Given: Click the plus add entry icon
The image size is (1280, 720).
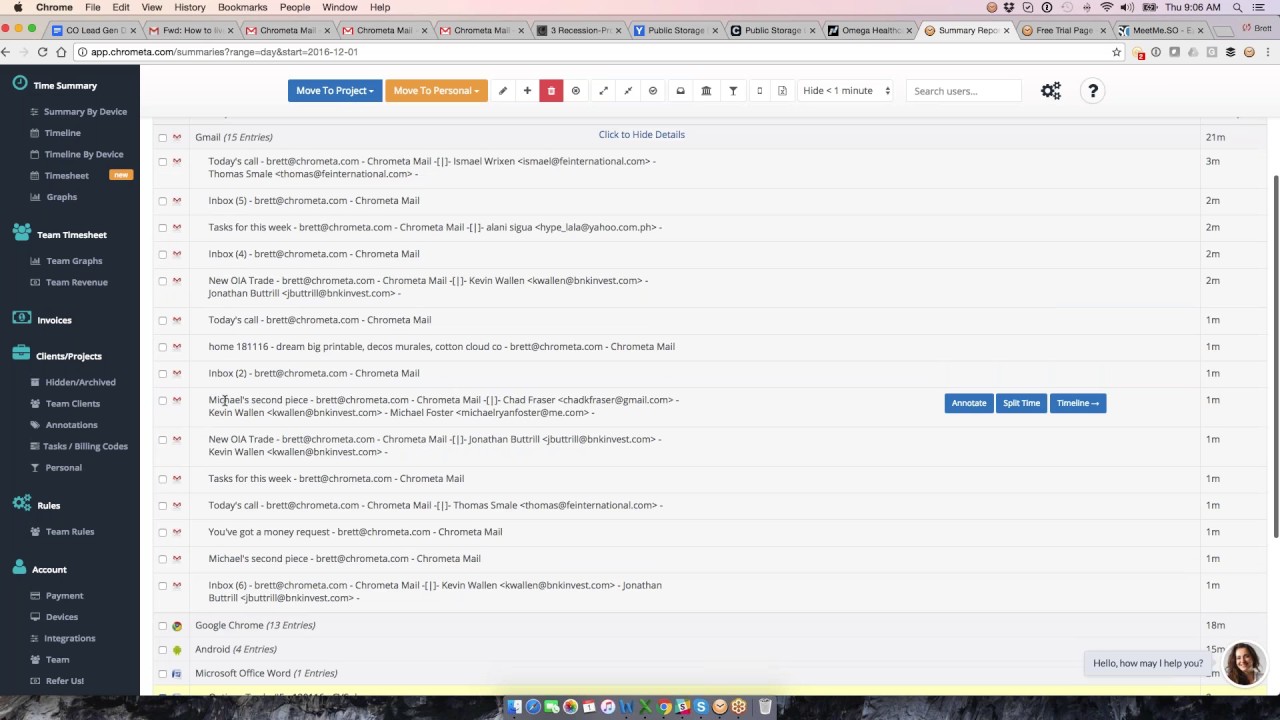Looking at the screenshot, I should (x=527, y=91).
